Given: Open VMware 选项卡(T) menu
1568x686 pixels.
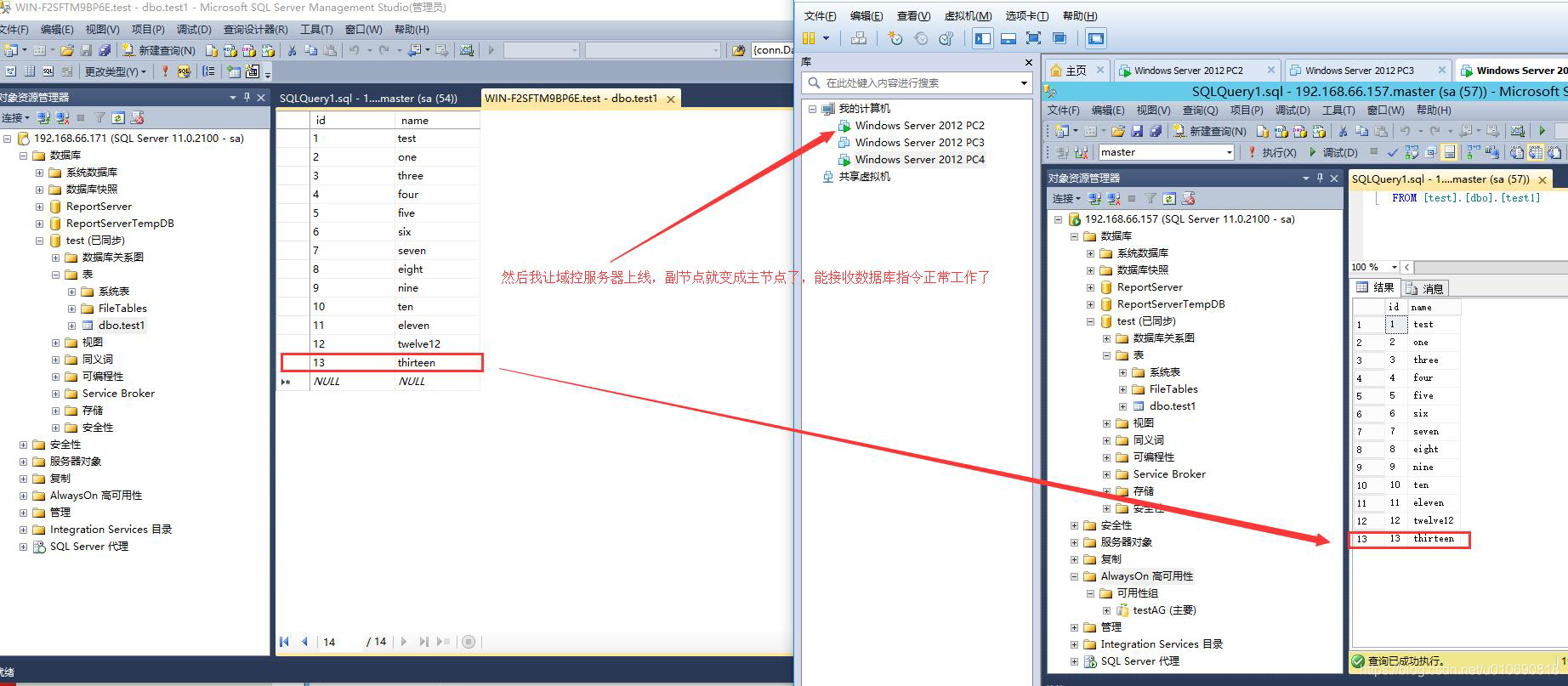Looking at the screenshot, I should tap(1026, 16).
